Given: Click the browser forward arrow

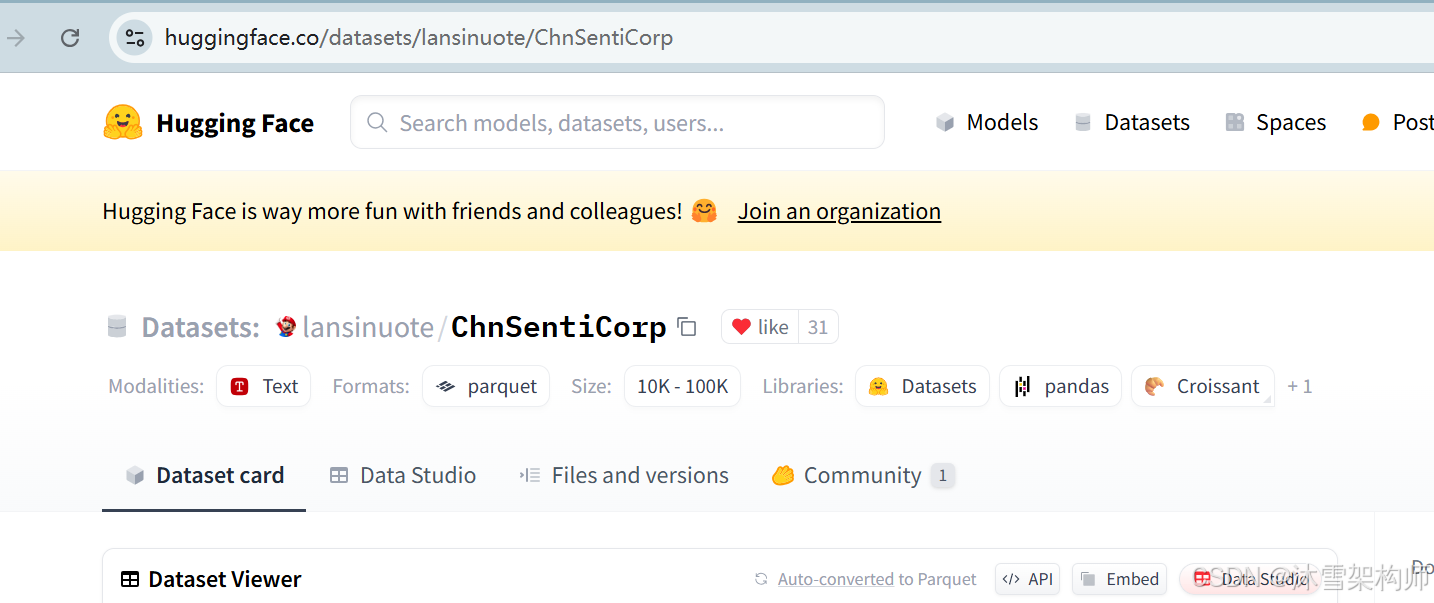Looking at the screenshot, I should tap(16, 38).
